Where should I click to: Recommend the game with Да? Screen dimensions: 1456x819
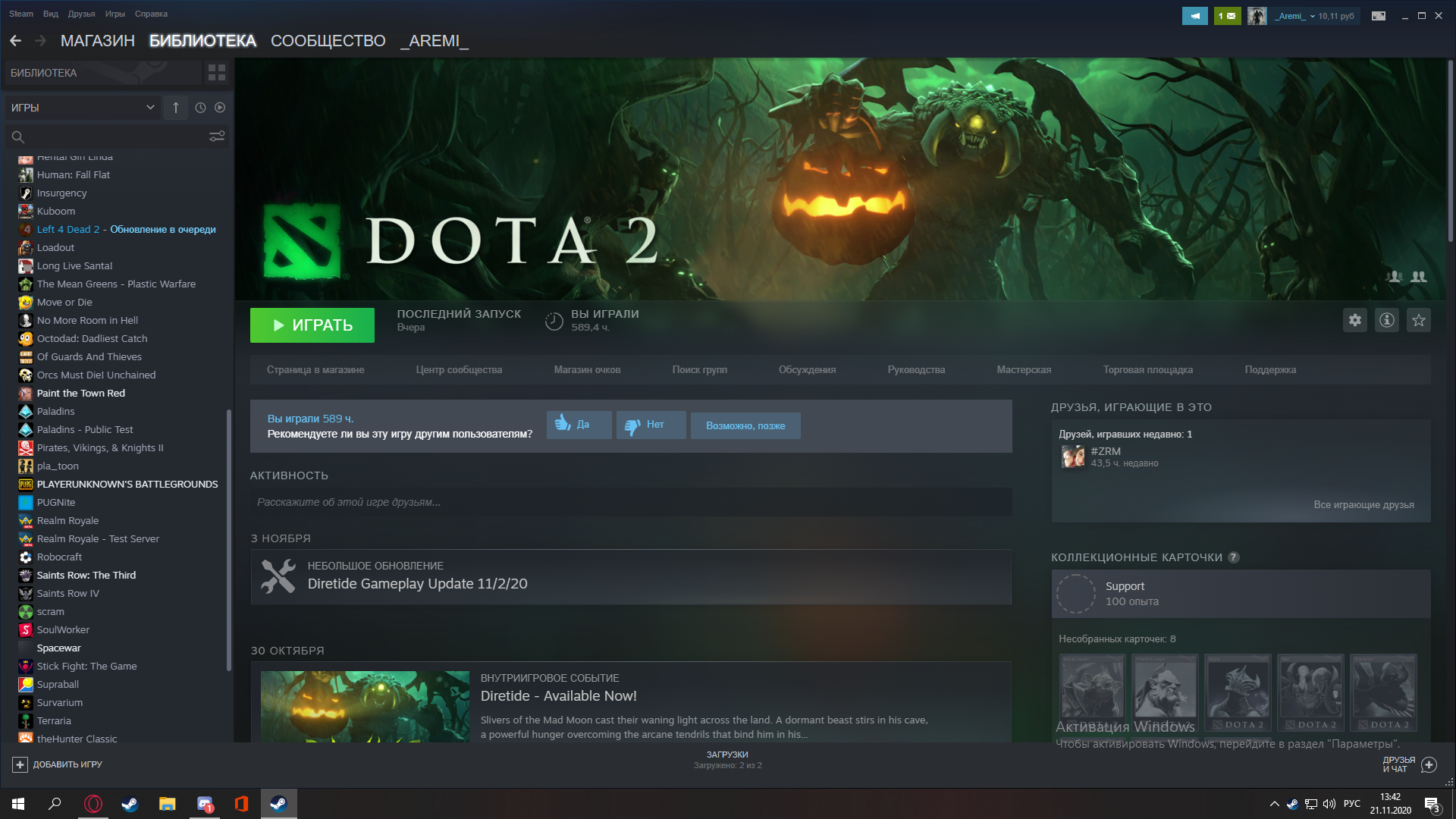click(579, 425)
